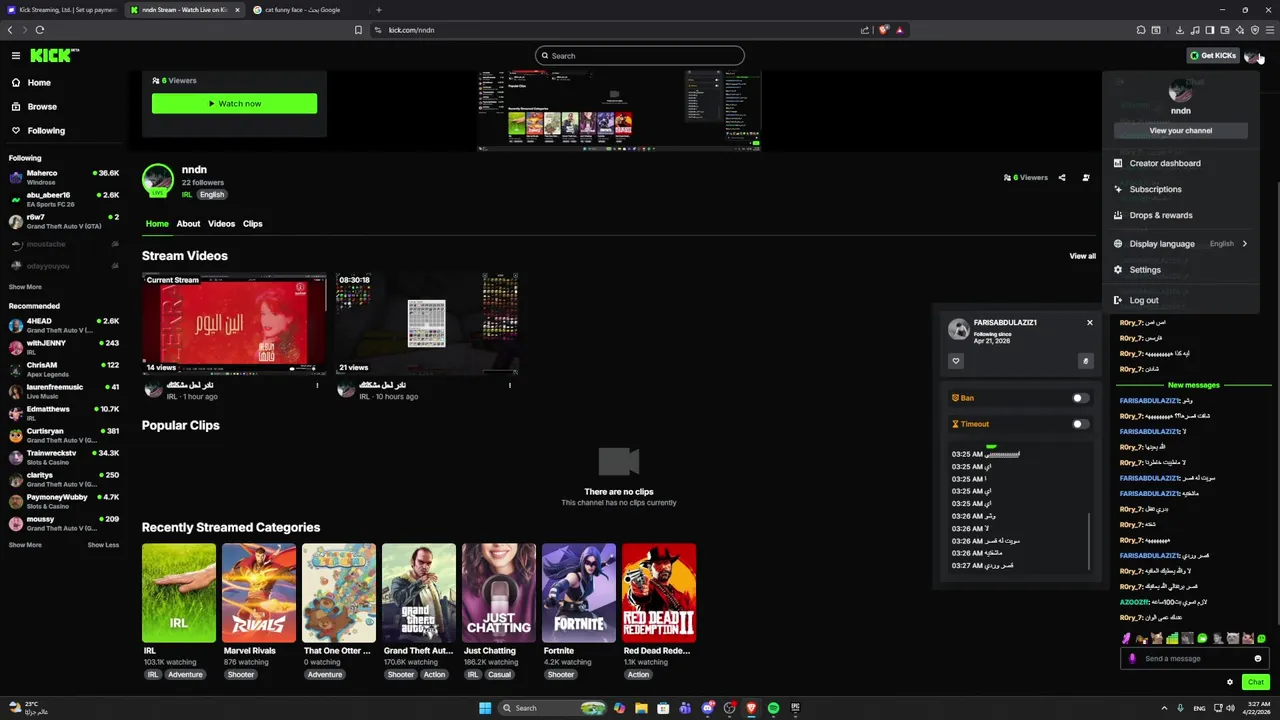The height and width of the screenshot is (720, 1280).
Task: Go to Following in sidebar
Action: [x=46, y=130]
